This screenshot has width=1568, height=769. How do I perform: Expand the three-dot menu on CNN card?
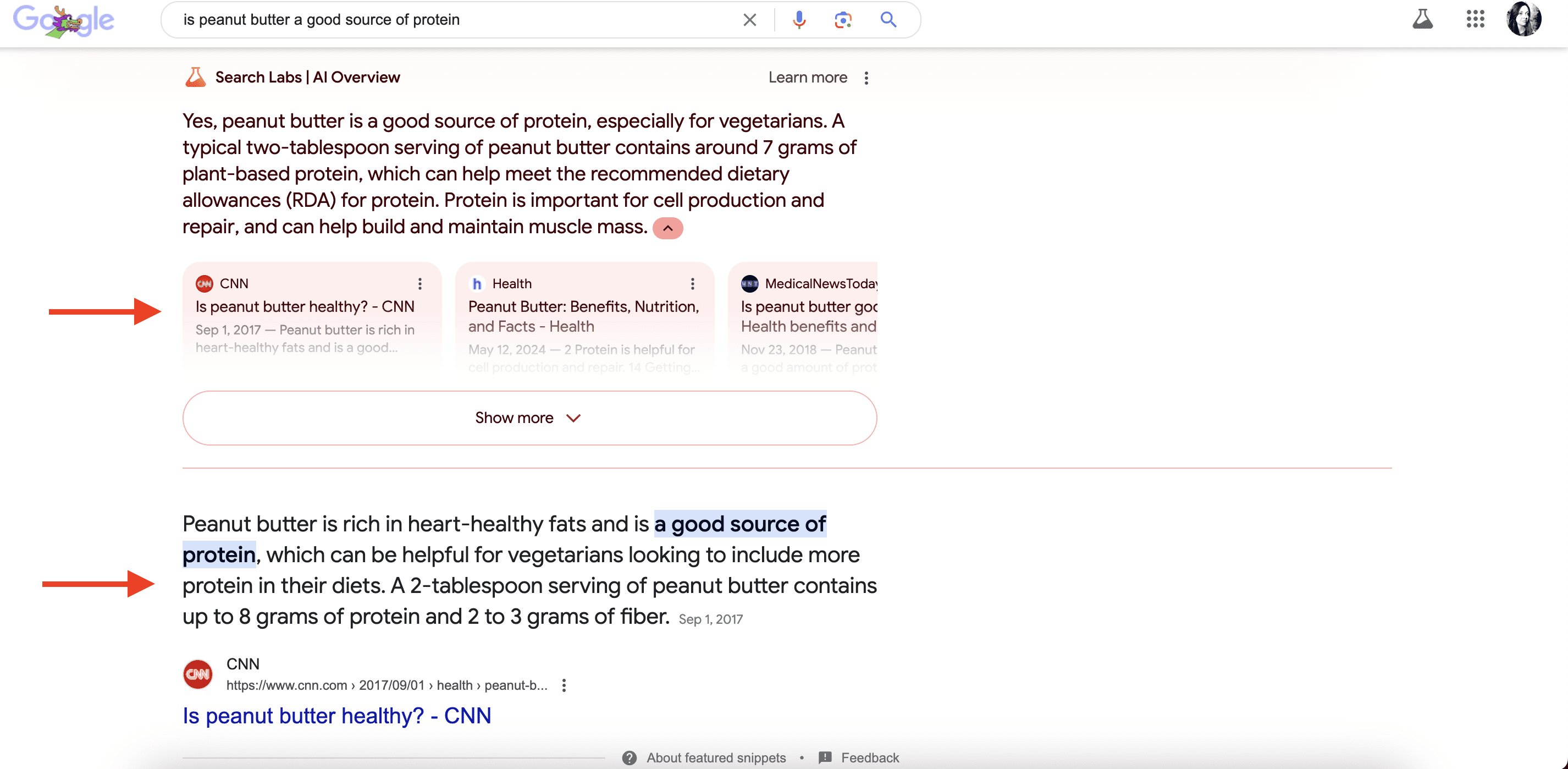[x=421, y=283]
